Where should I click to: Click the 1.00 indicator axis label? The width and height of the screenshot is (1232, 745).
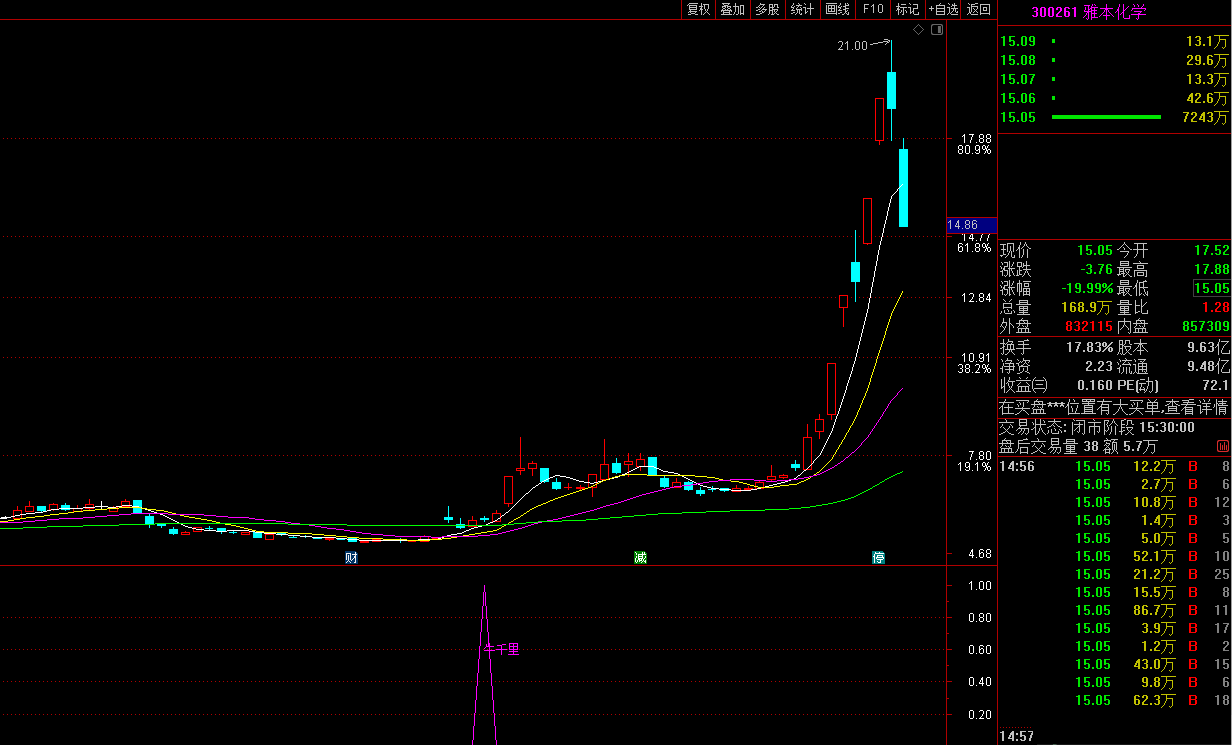click(980, 586)
